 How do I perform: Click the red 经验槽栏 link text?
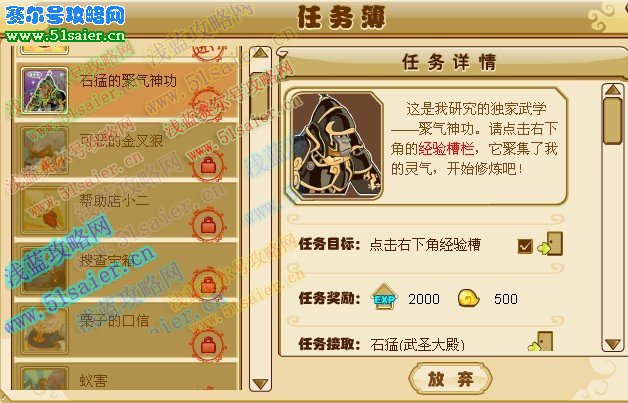446,149
